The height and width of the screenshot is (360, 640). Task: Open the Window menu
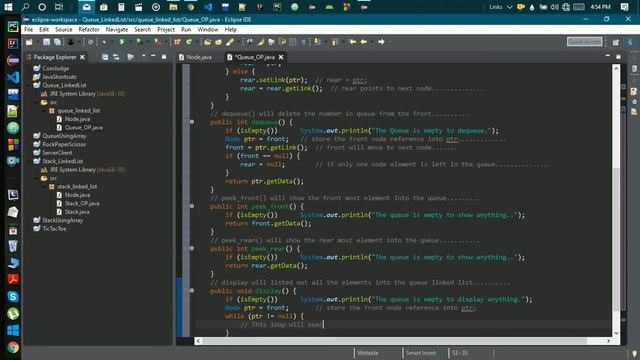pyautogui.click(x=208, y=29)
